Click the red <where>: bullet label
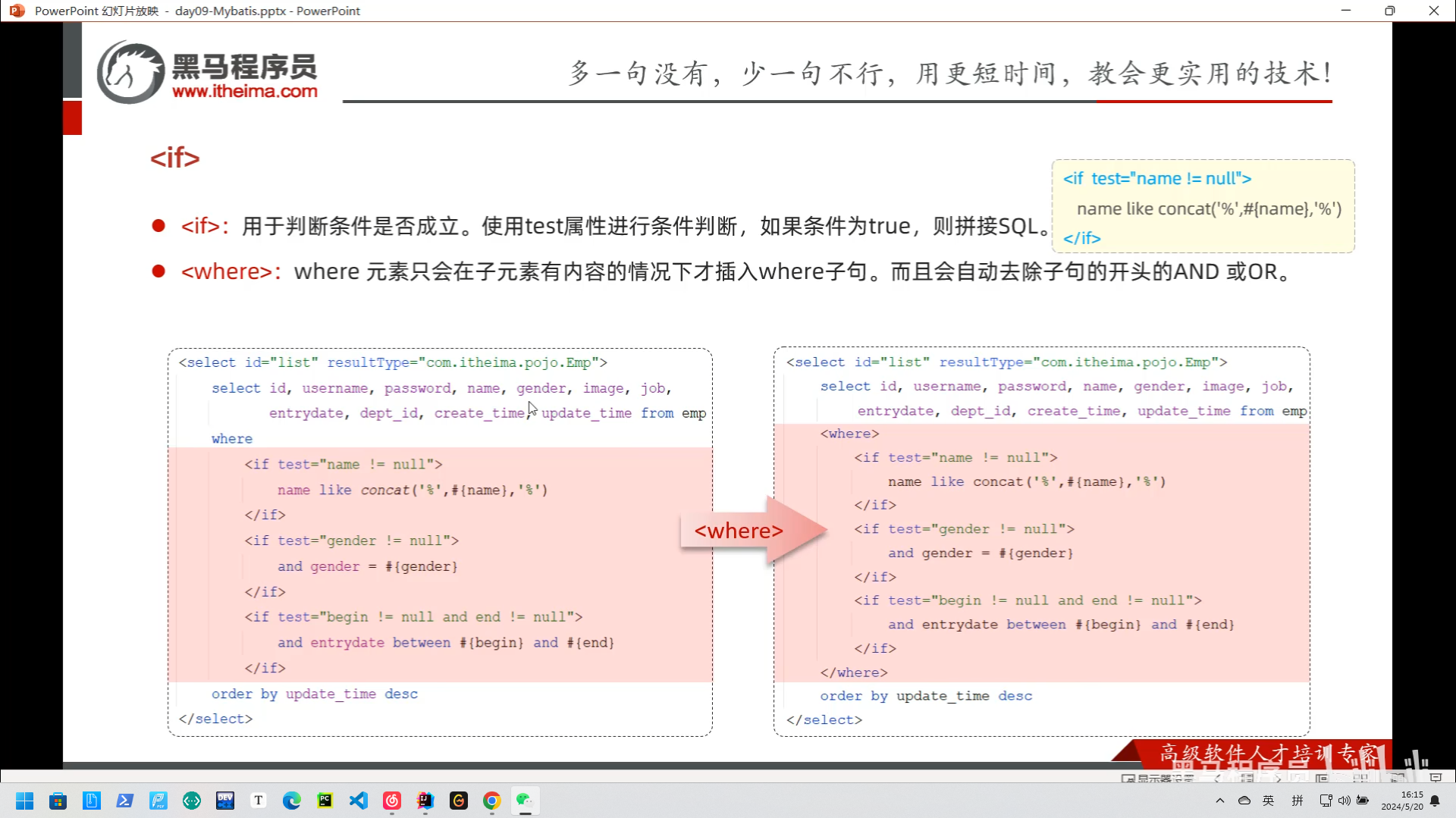This screenshot has width=1456, height=818. coord(231,271)
